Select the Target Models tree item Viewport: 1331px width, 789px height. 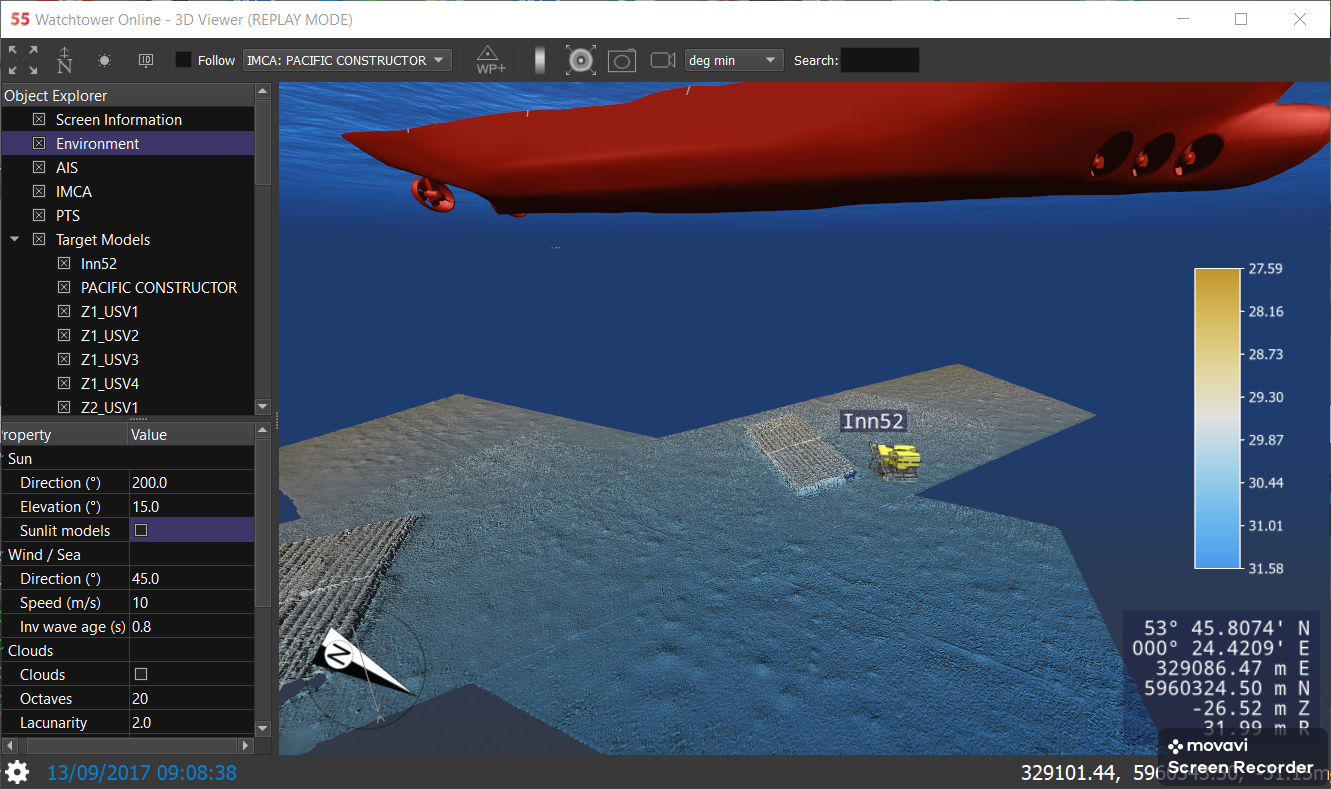[x=103, y=239]
